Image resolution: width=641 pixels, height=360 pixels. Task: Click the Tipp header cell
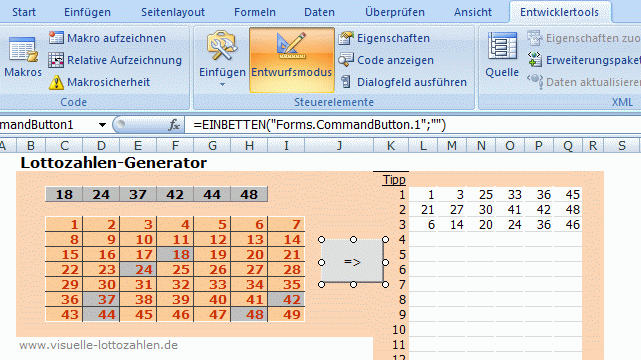[x=391, y=180]
